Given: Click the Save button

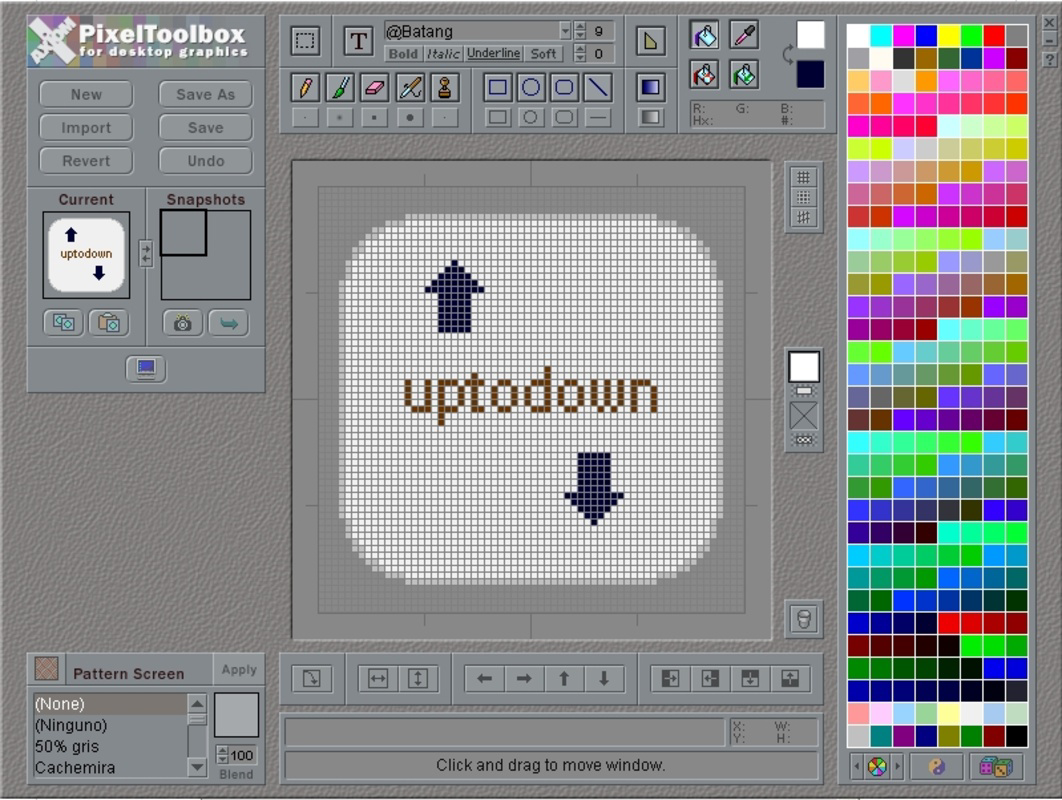Looking at the screenshot, I should coord(205,127).
